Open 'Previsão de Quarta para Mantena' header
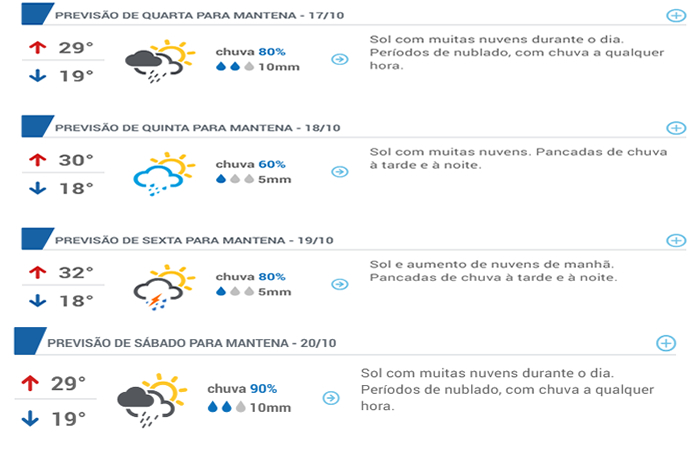 coord(200,16)
